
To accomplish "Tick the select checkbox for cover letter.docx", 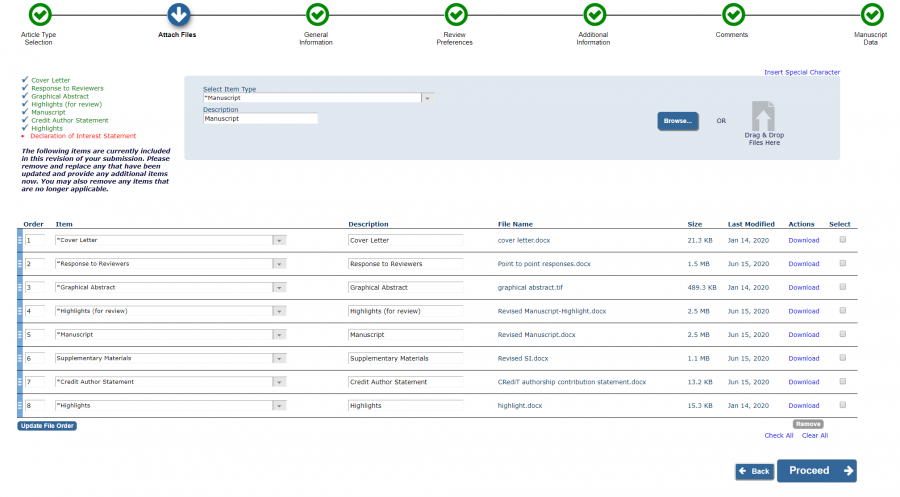I will coord(843,240).
